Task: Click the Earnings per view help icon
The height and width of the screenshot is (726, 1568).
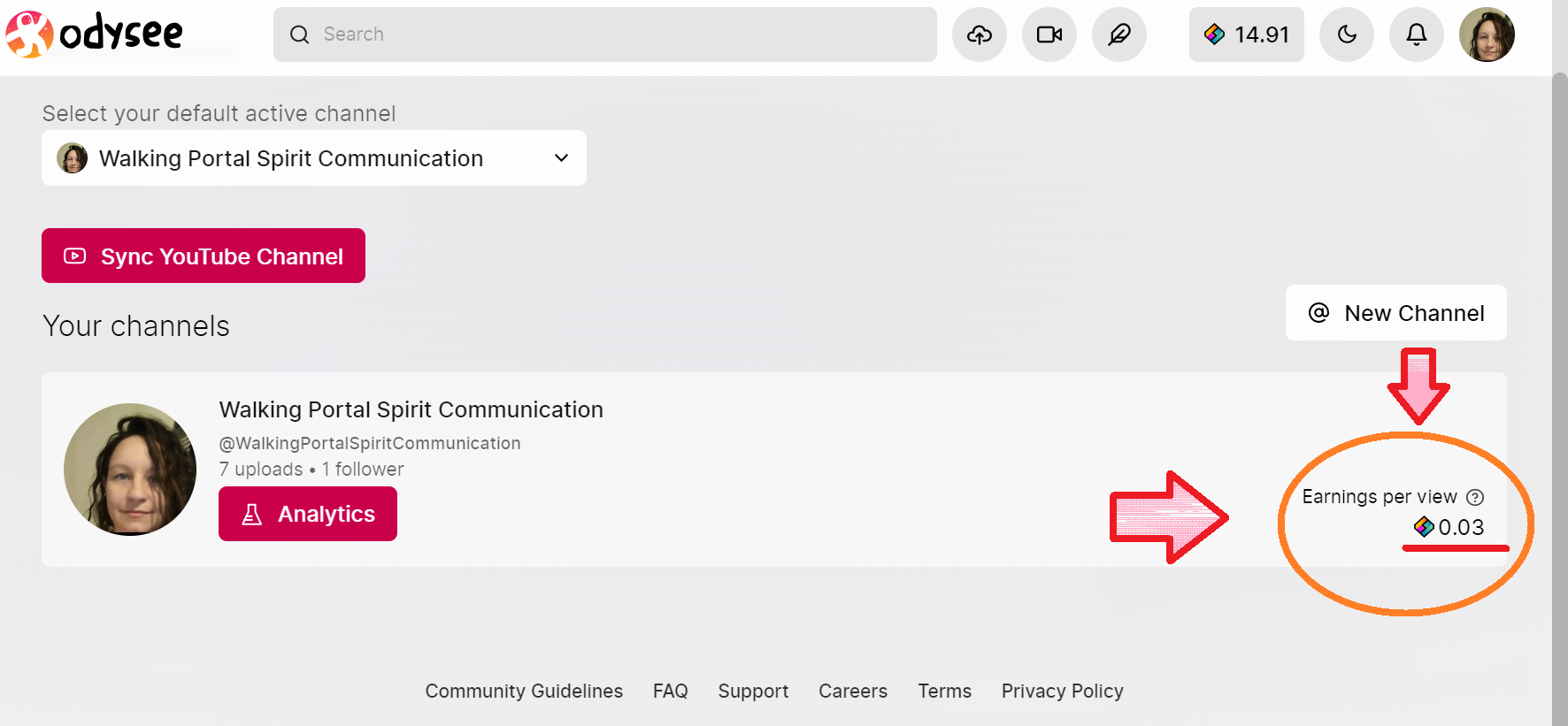Action: (1475, 497)
